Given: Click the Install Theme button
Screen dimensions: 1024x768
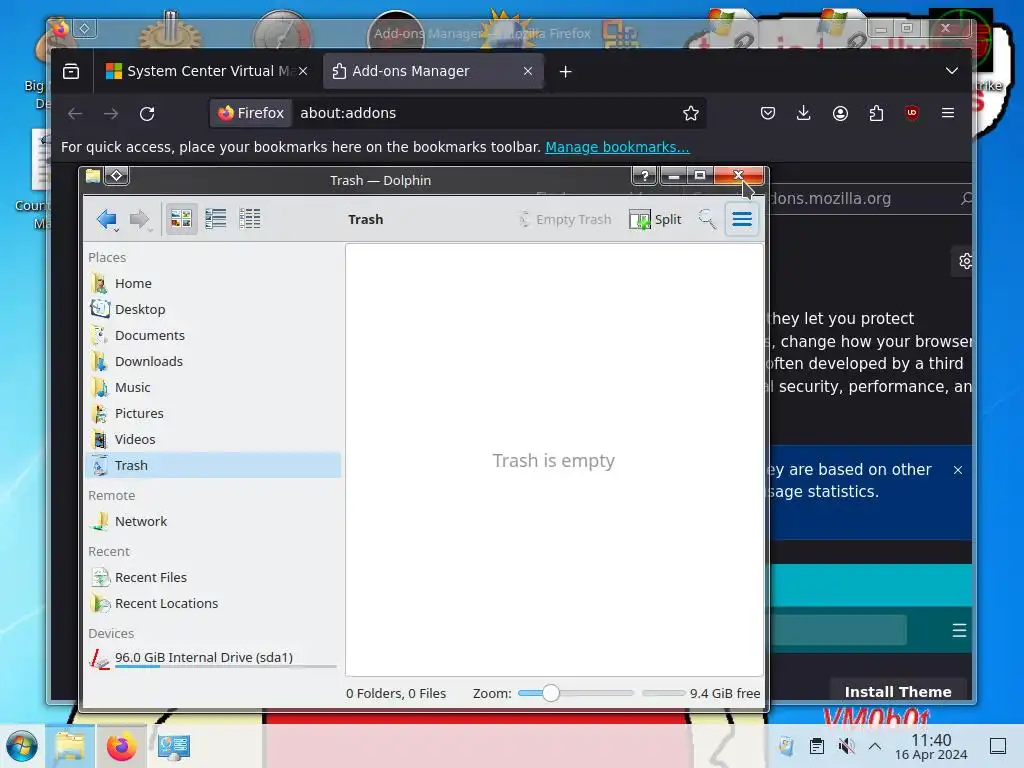Looking at the screenshot, I should pos(898,692).
